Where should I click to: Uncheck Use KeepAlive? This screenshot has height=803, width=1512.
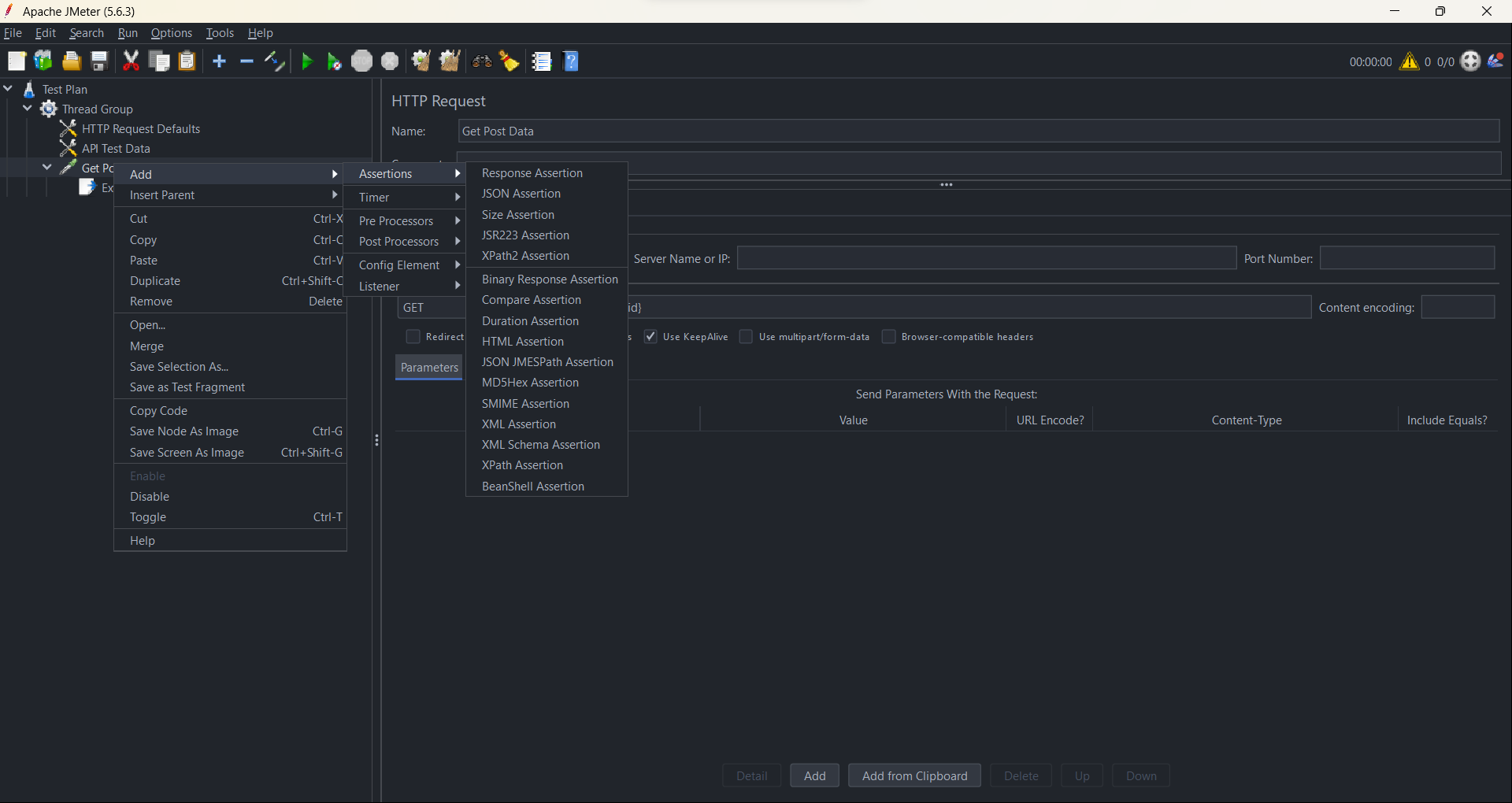click(650, 336)
